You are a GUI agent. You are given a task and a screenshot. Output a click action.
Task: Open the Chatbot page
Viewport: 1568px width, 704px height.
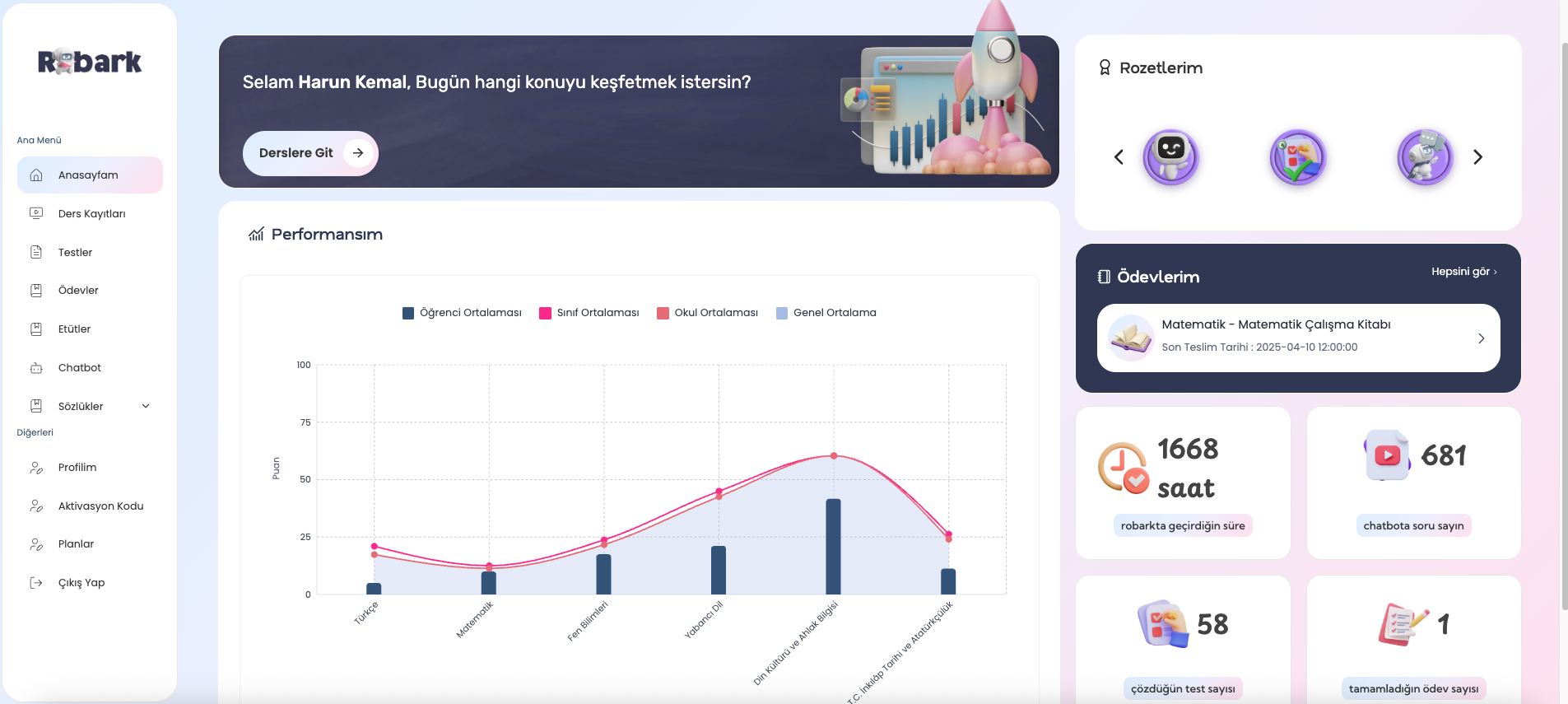pos(90,368)
